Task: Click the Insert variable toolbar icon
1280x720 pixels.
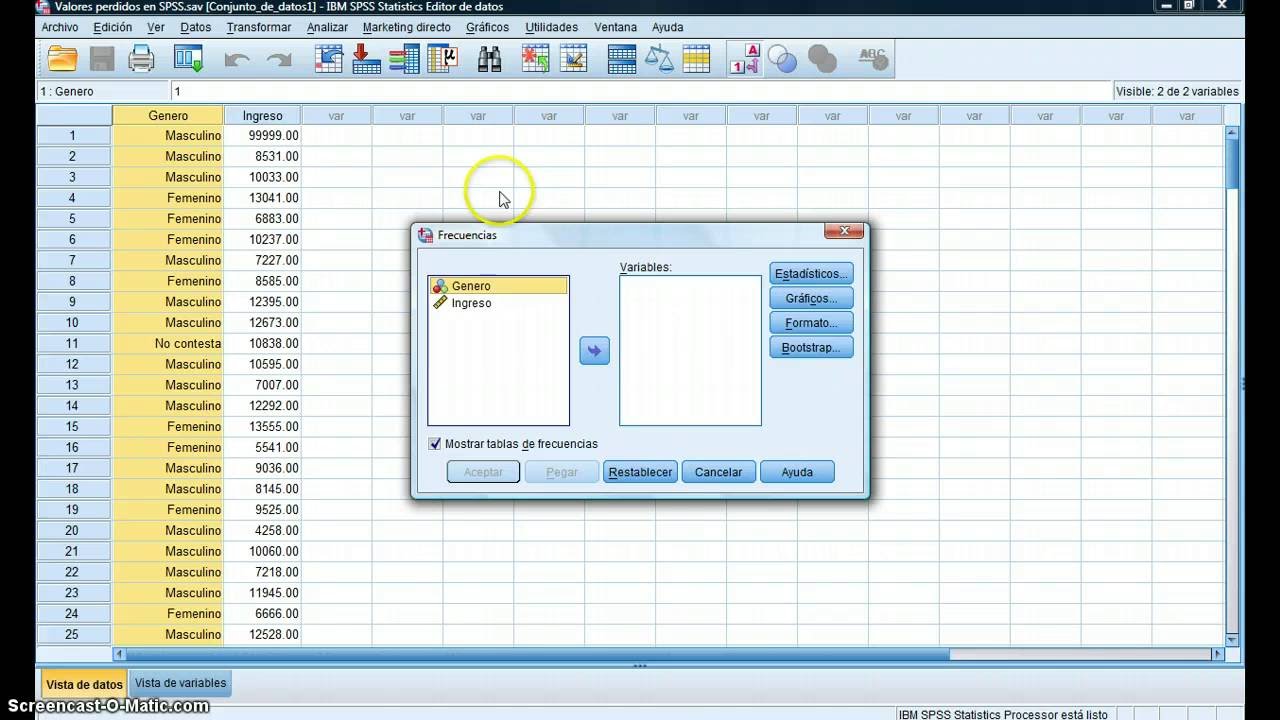Action: pos(574,59)
